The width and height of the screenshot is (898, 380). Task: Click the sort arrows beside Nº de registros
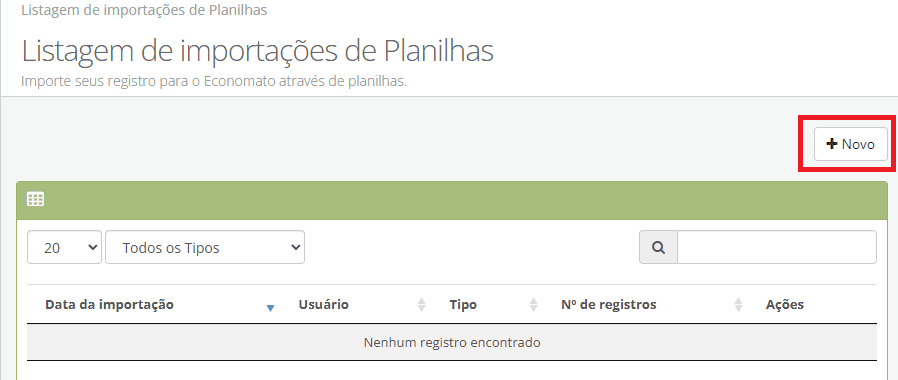(738, 304)
